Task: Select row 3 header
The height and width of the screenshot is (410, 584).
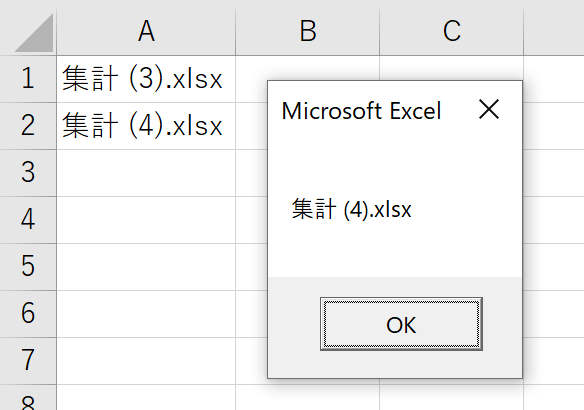Action: [x=28, y=173]
